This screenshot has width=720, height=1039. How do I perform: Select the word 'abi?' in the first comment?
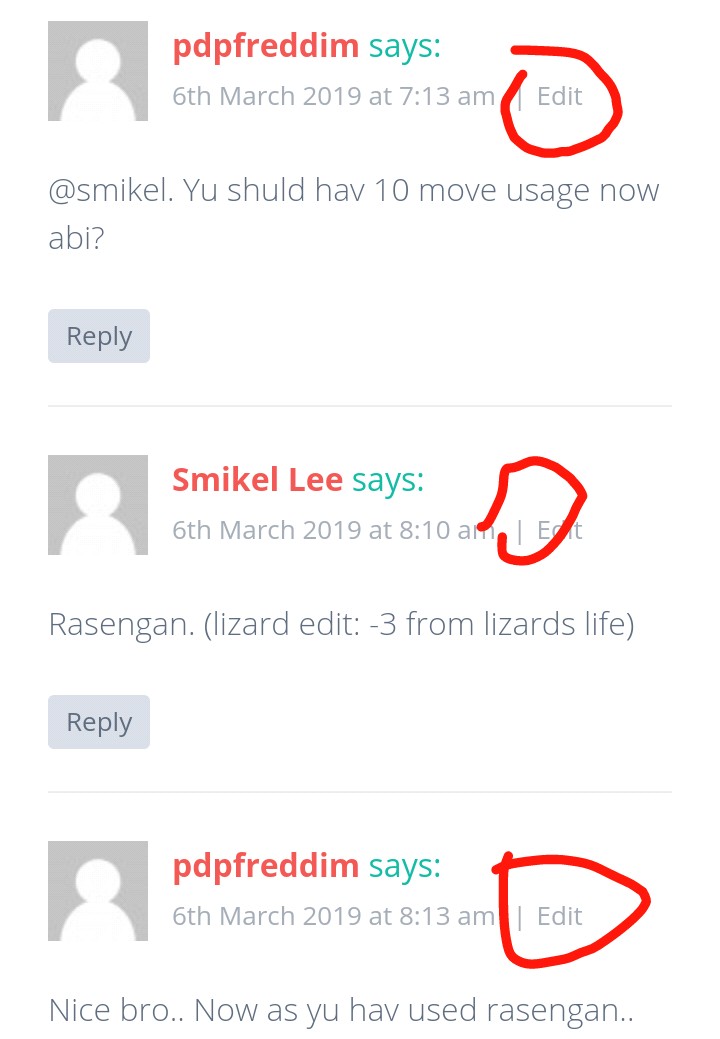click(x=76, y=238)
